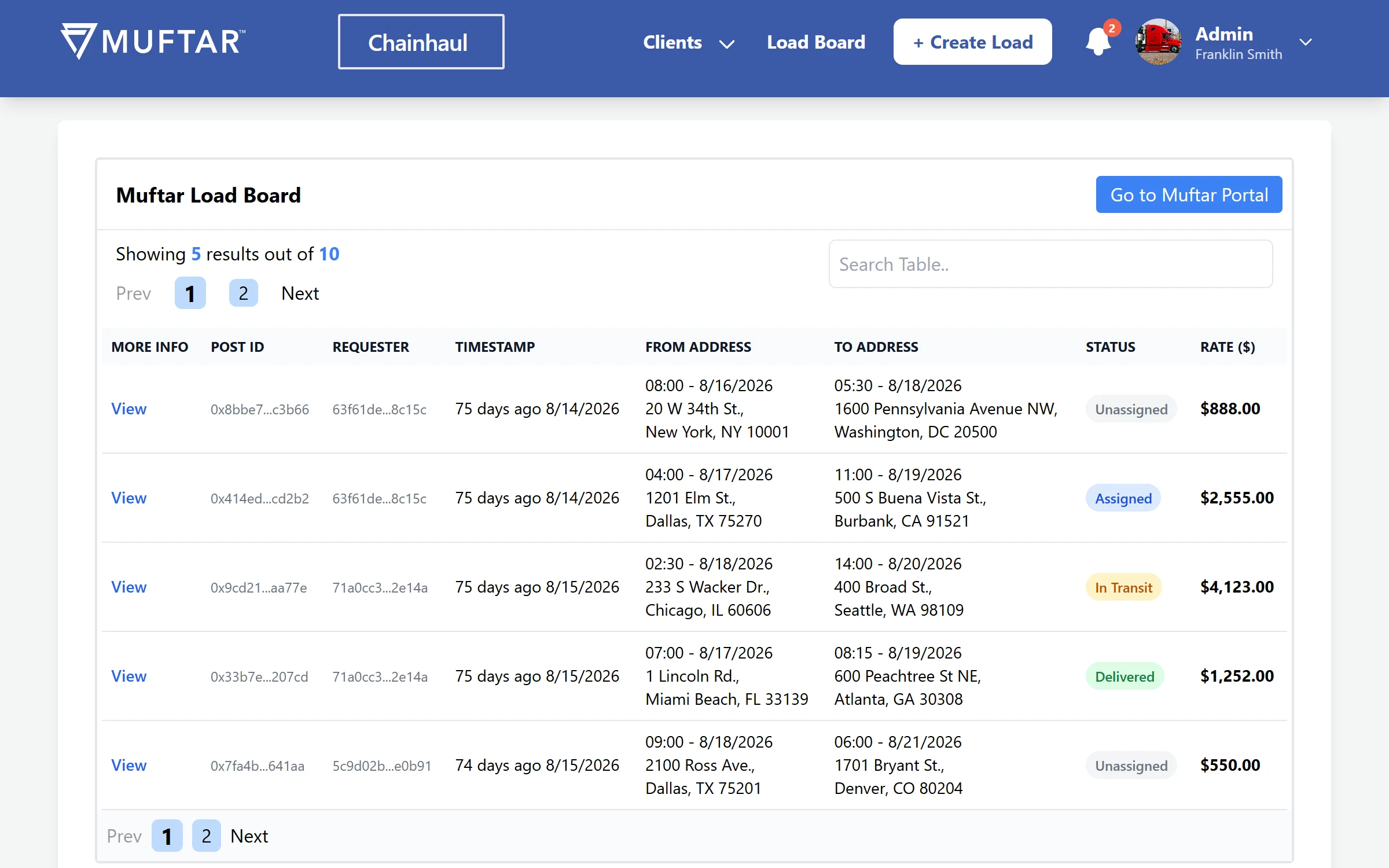Select page 1 in top pagination
Image resolution: width=1389 pixels, height=868 pixels.
(190, 293)
